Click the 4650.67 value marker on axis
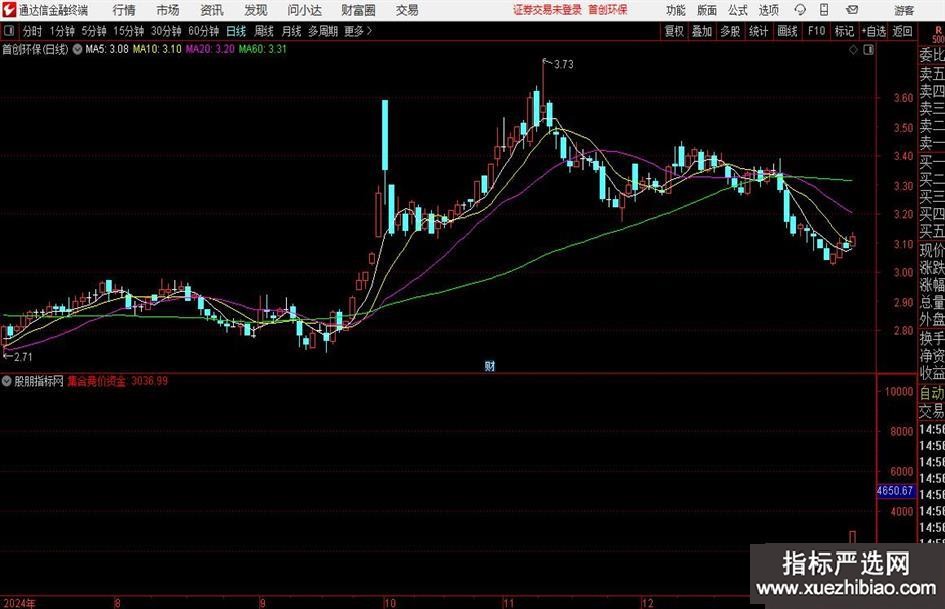 [x=894, y=491]
